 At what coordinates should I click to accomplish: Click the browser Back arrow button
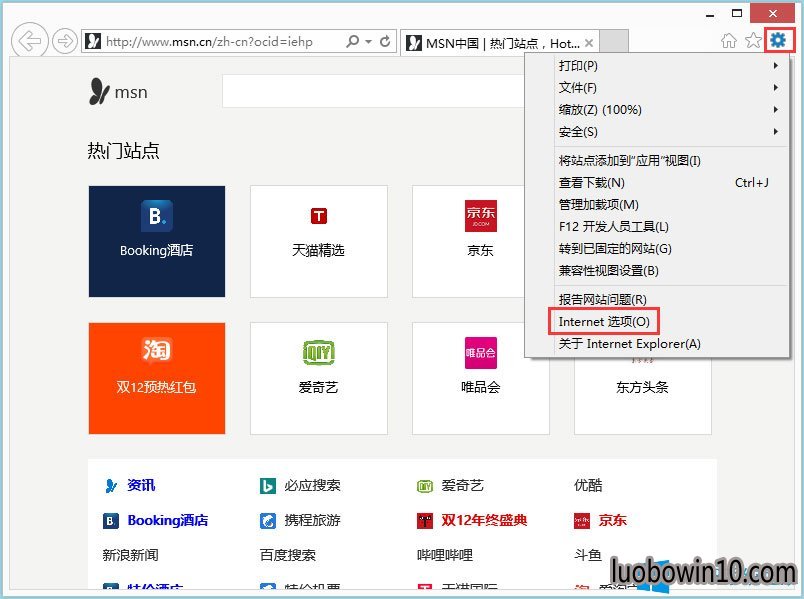(29, 41)
